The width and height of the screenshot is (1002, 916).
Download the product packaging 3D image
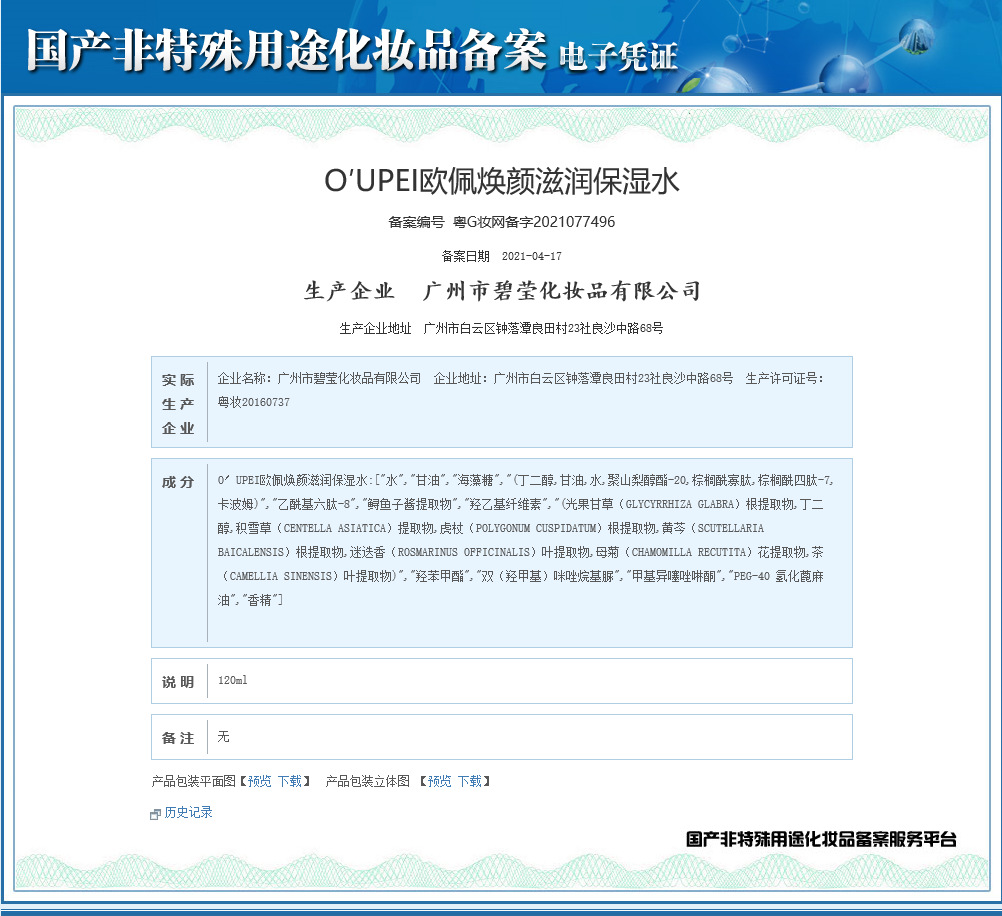470,781
